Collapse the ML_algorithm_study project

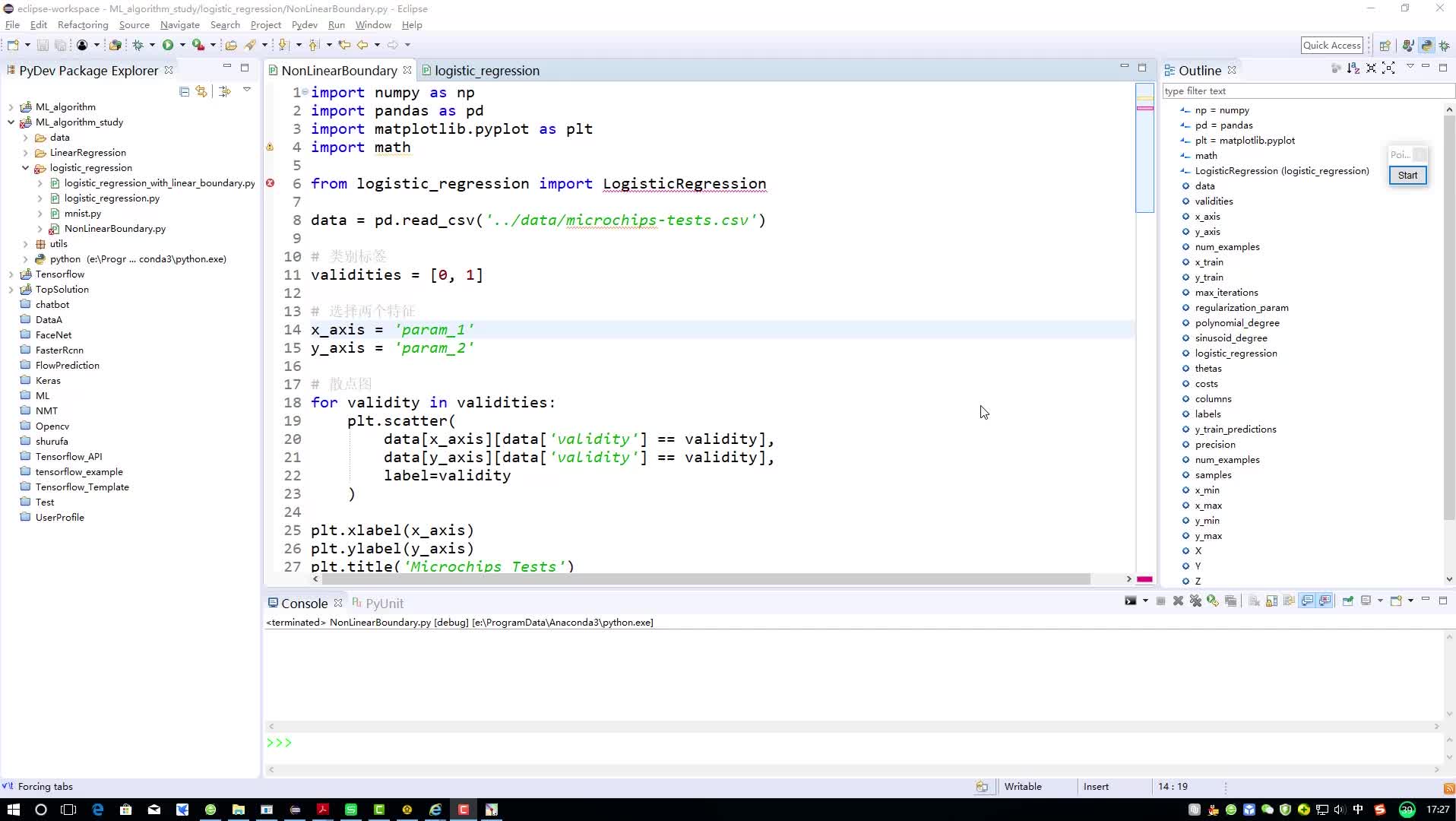tap(11, 122)
